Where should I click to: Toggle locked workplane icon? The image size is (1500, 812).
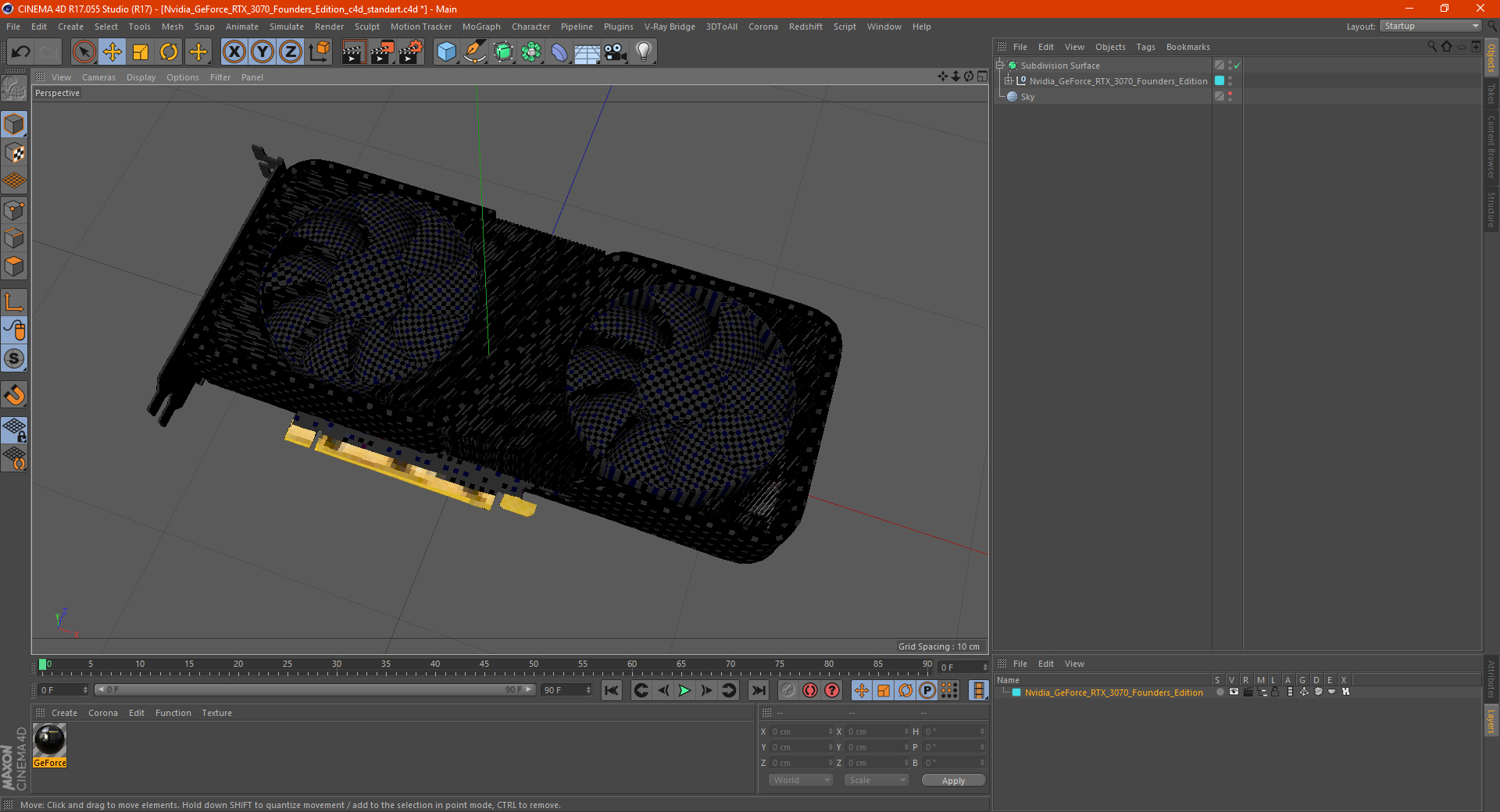pyautogui.click(x=15, y=429)
